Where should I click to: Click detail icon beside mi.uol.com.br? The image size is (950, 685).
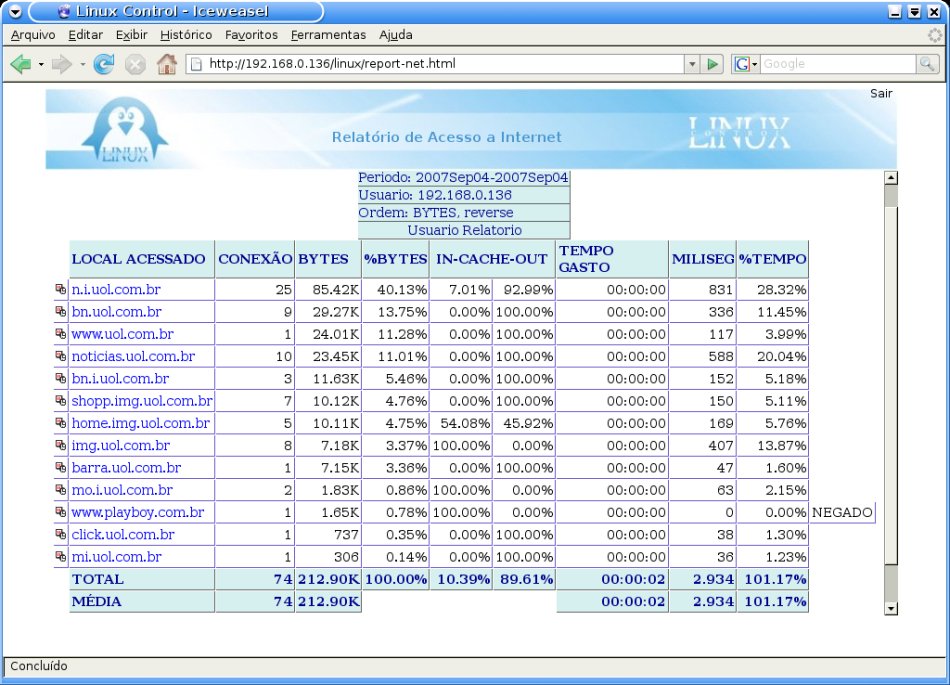(61, 557)
